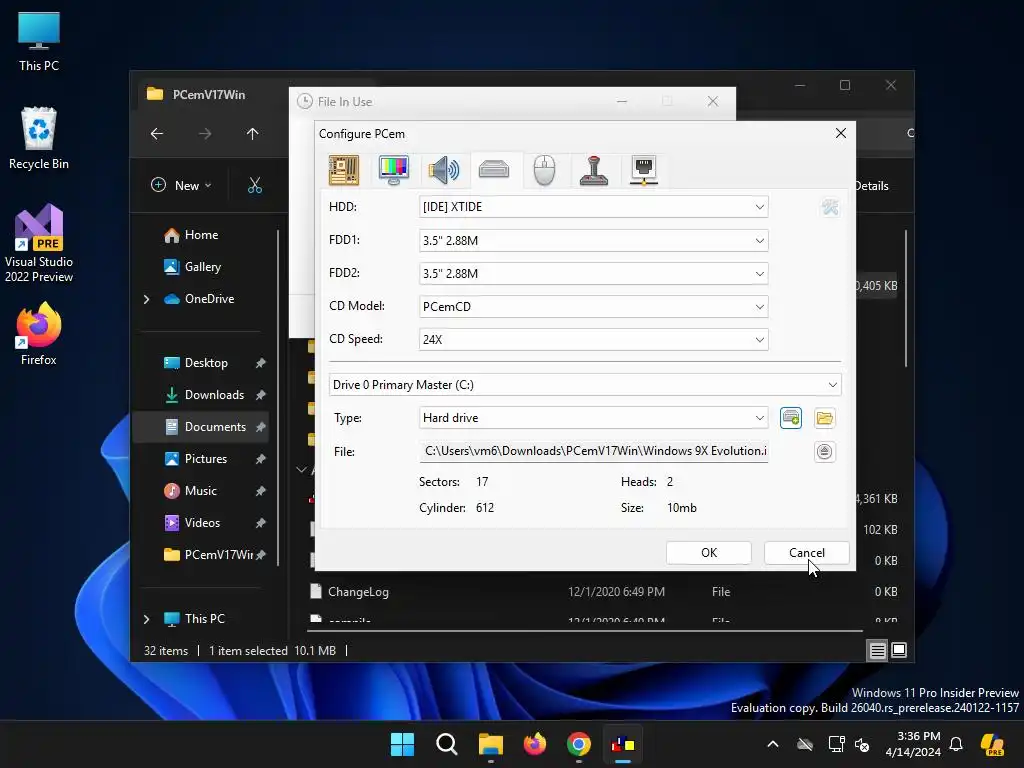This screenshot has width=1024, height=768.
Task: Click the Explorer file list vertical scrollbar
Action: [x=906, y=298]
